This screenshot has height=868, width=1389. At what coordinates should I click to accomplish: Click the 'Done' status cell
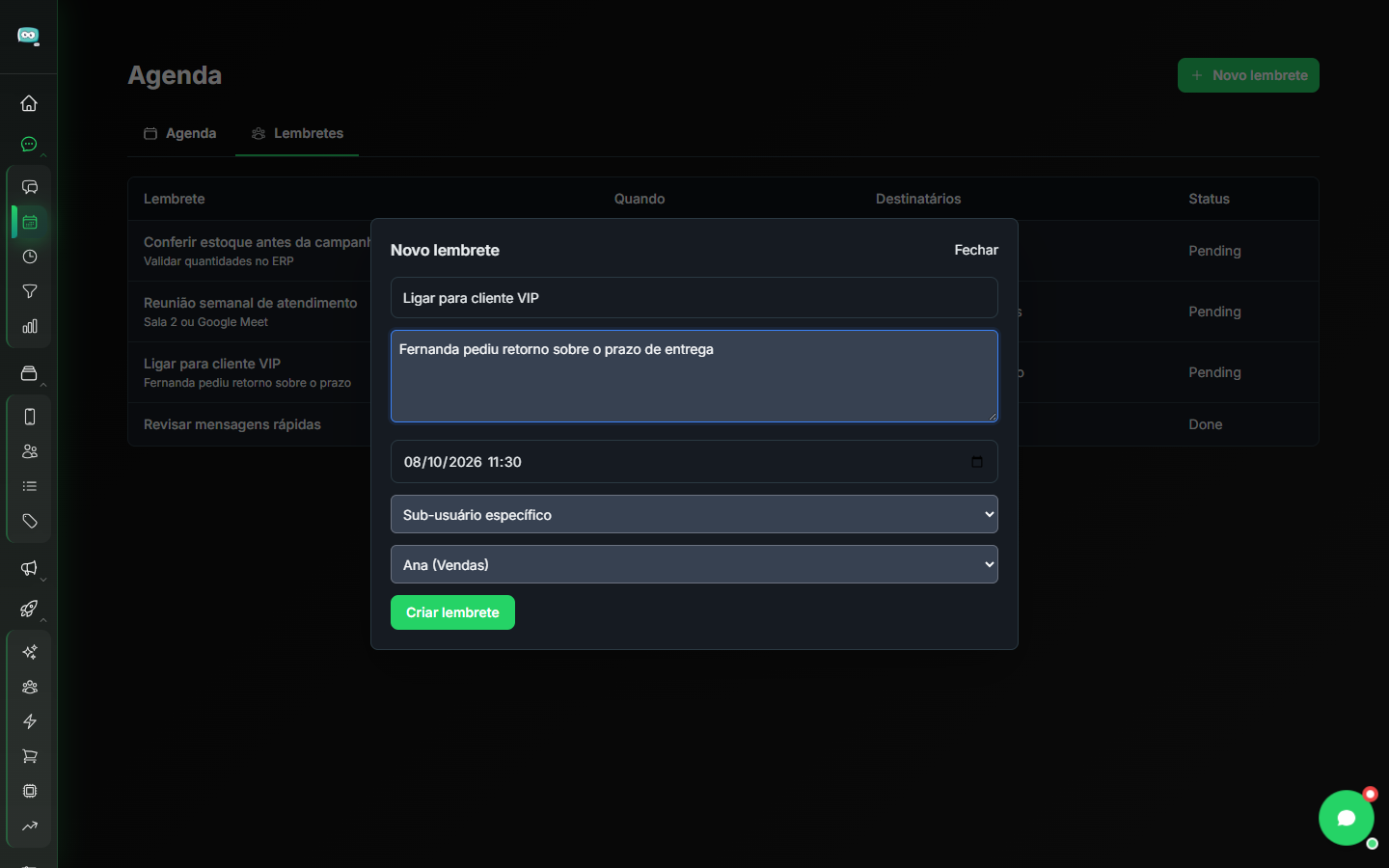pos(1206,424)
